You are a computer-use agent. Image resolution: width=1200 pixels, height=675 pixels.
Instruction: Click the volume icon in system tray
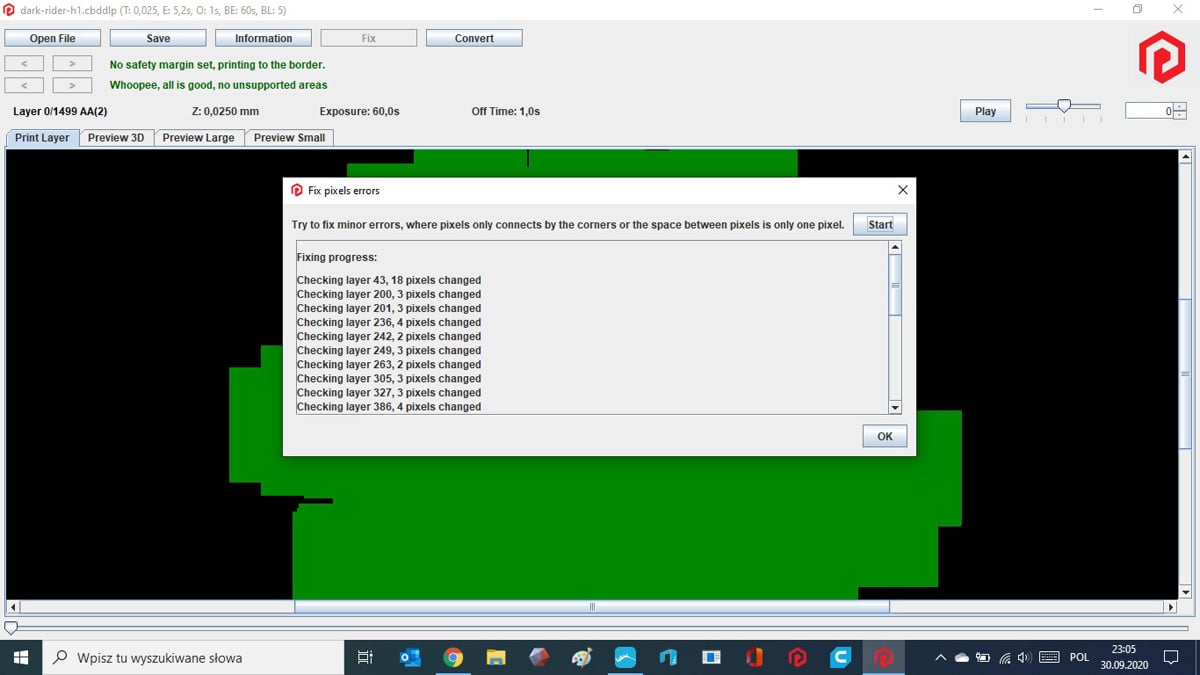pos(1024,657)
